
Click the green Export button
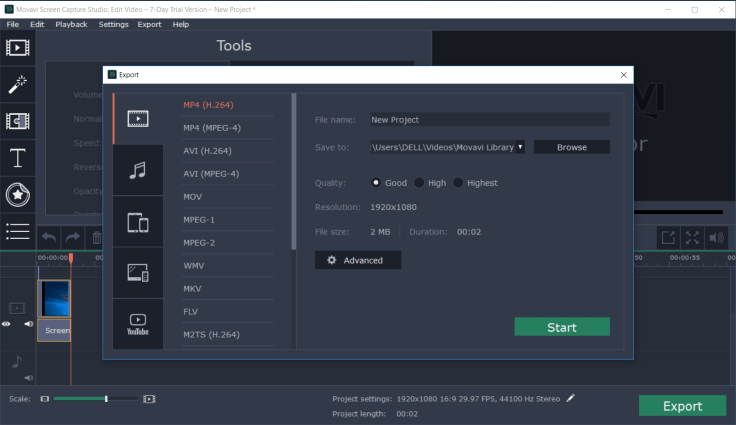tap(682, 406)
